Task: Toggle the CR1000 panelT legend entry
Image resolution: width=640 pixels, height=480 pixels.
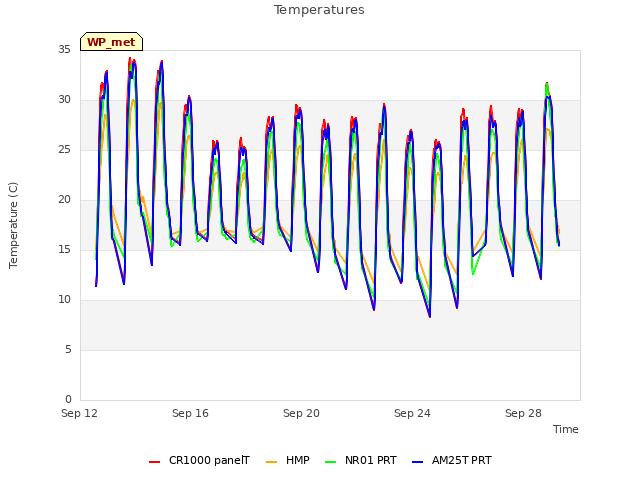Action: click(199, 460)
